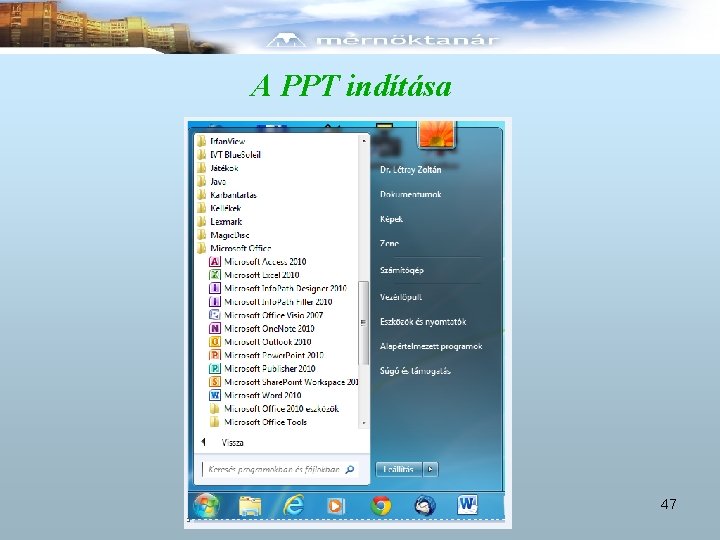Open Microsoft Word 2010 icon
The image size is (720, 540).
point(214,395)
